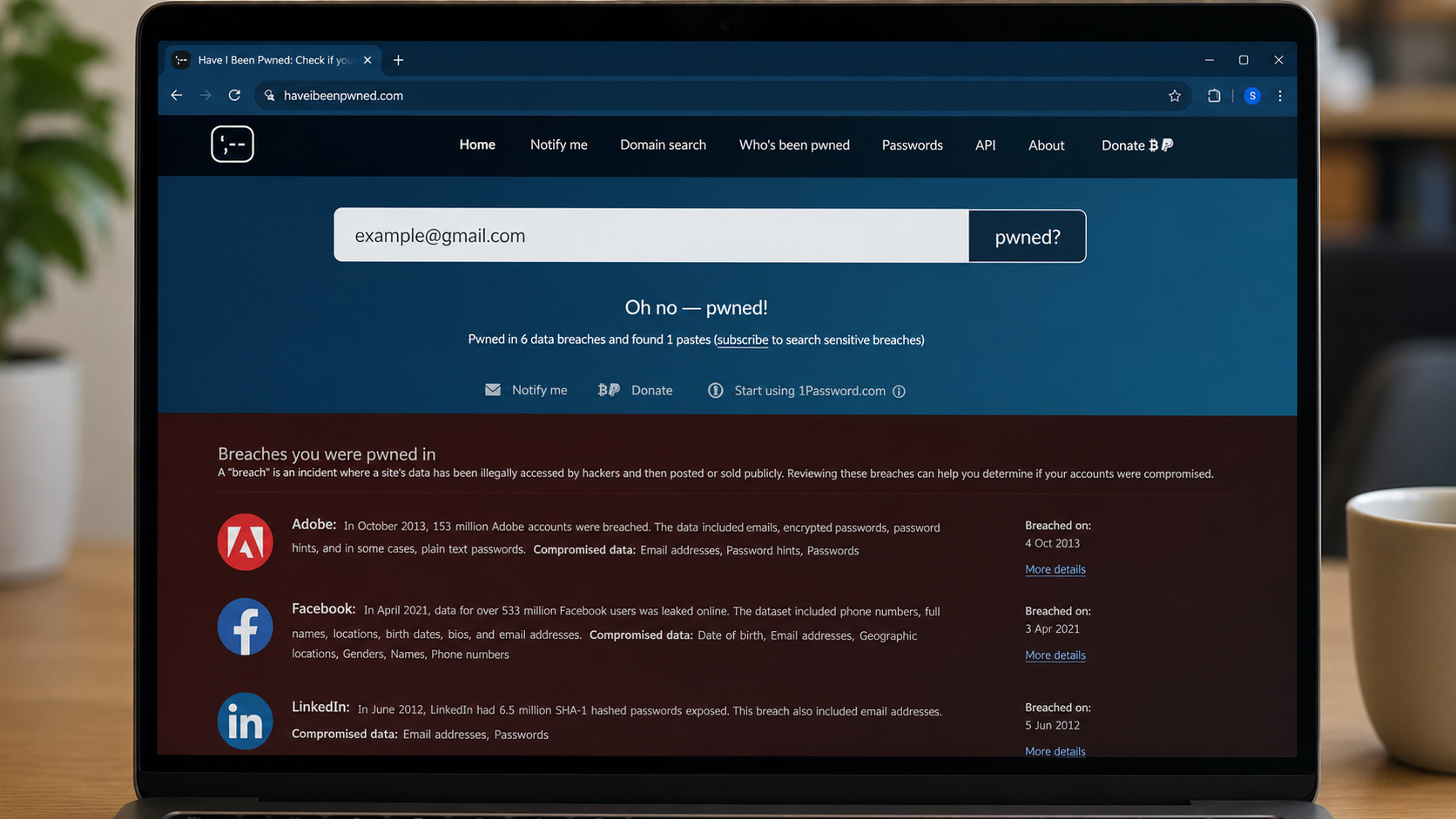Click the tab favicon for Have I Been Pwned

(x=181, y=60)
